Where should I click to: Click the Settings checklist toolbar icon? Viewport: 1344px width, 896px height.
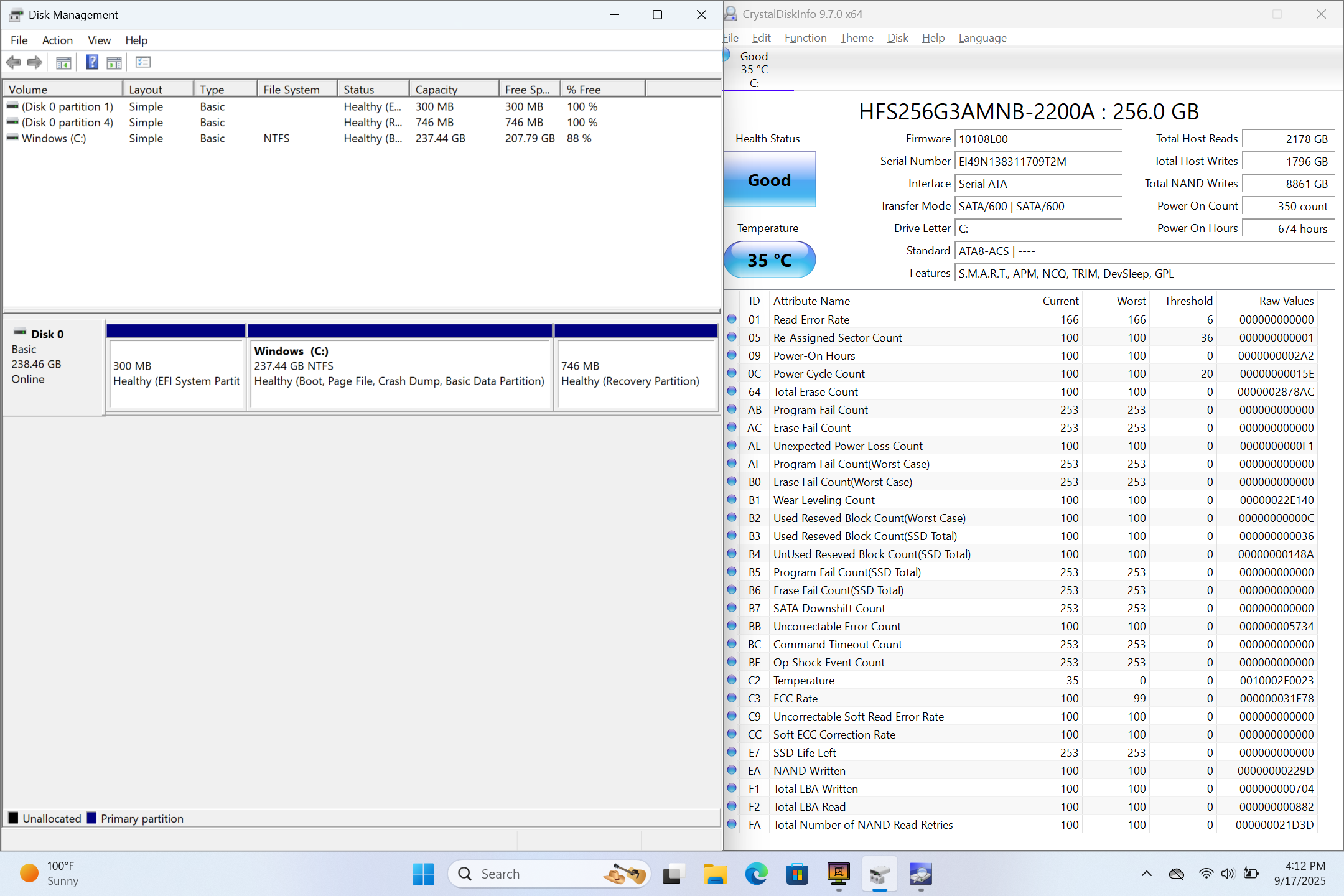143,62
